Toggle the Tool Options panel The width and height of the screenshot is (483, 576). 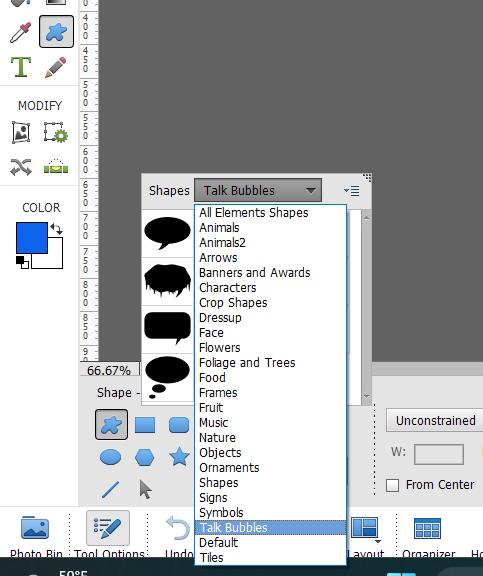(108, 534)
